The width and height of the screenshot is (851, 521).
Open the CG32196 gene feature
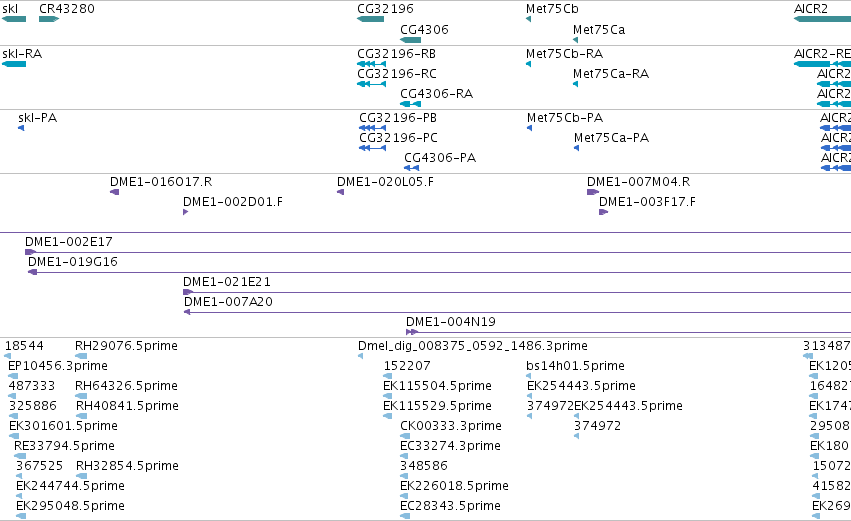coord(371,19)
